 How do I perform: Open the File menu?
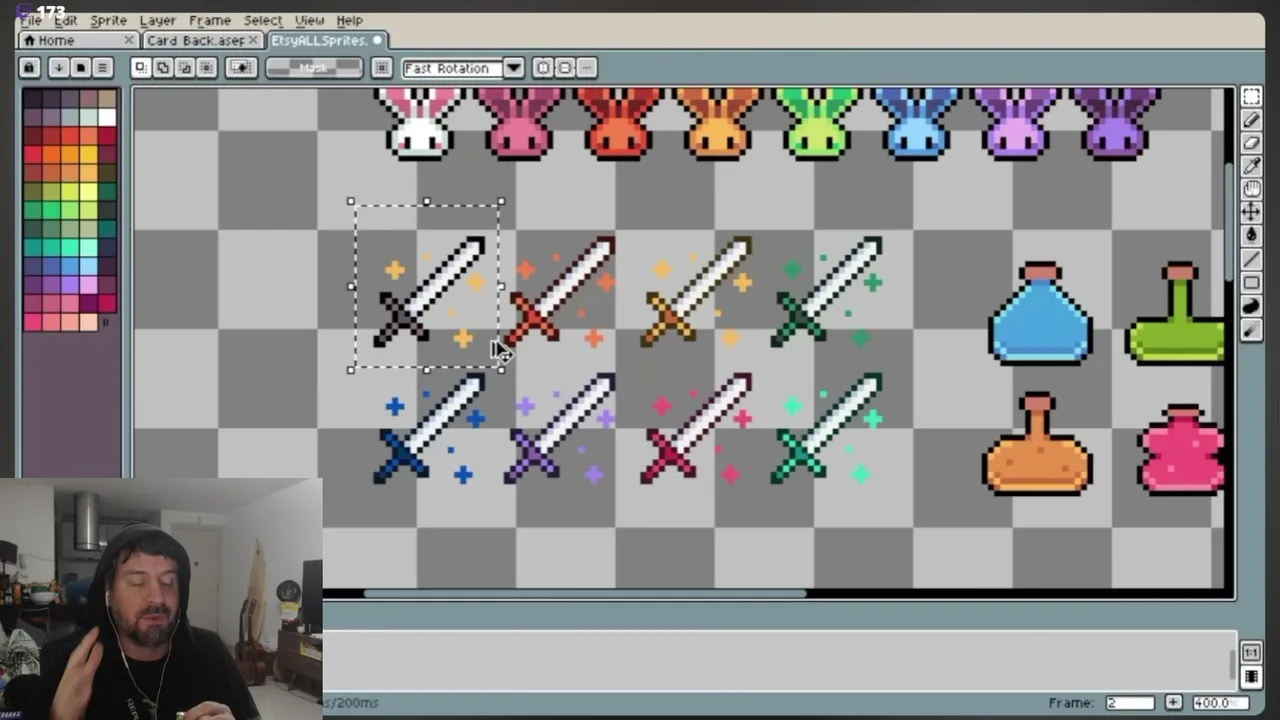coord(30,20)
